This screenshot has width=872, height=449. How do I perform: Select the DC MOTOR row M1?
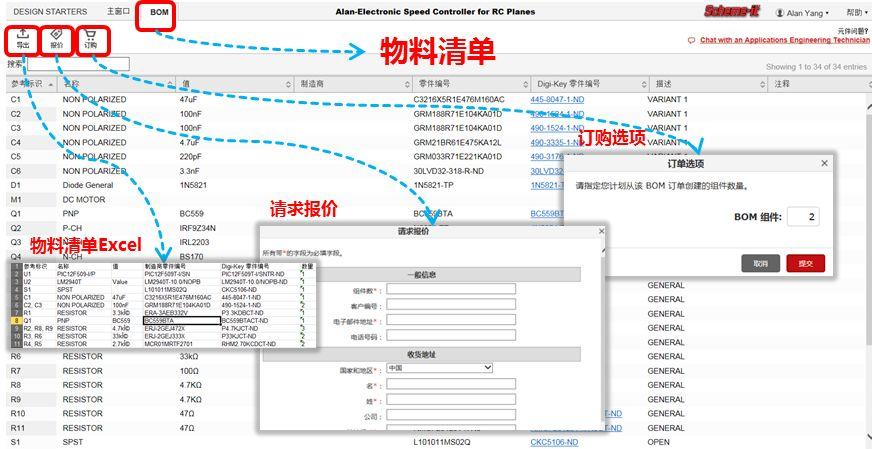(x=83, y=200)
